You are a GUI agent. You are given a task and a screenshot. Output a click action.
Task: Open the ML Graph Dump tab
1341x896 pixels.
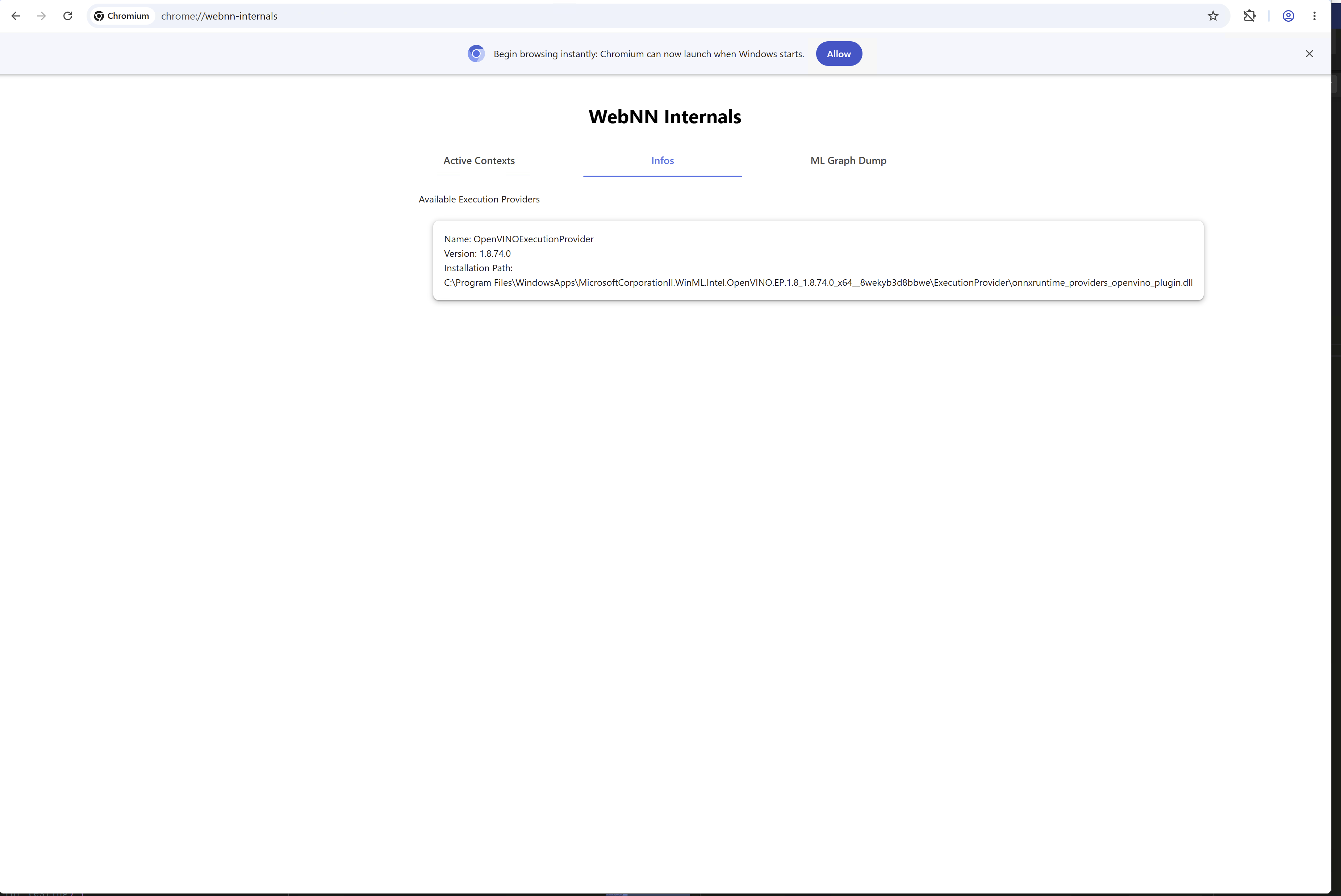coord(848,160)
